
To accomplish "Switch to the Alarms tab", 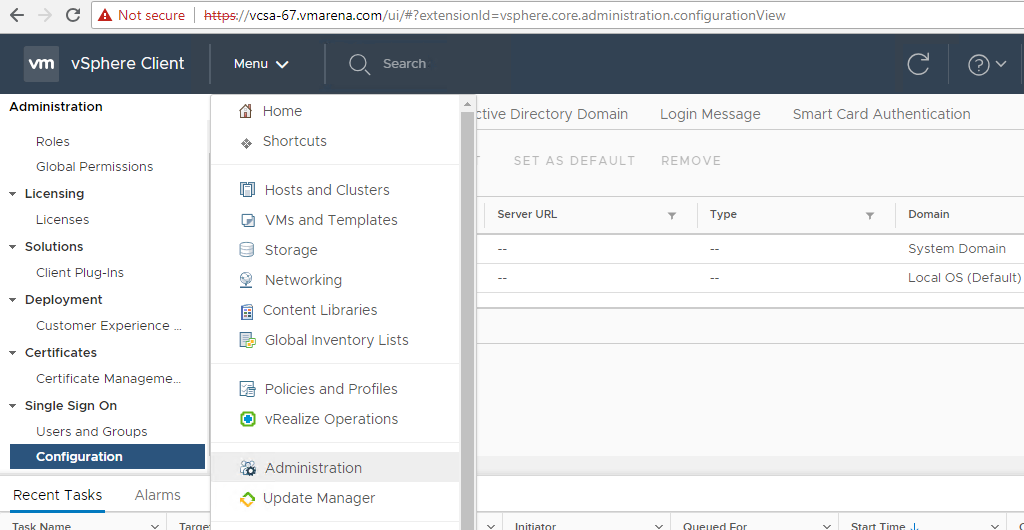I will pyautogui.click(x=158, y=495).
